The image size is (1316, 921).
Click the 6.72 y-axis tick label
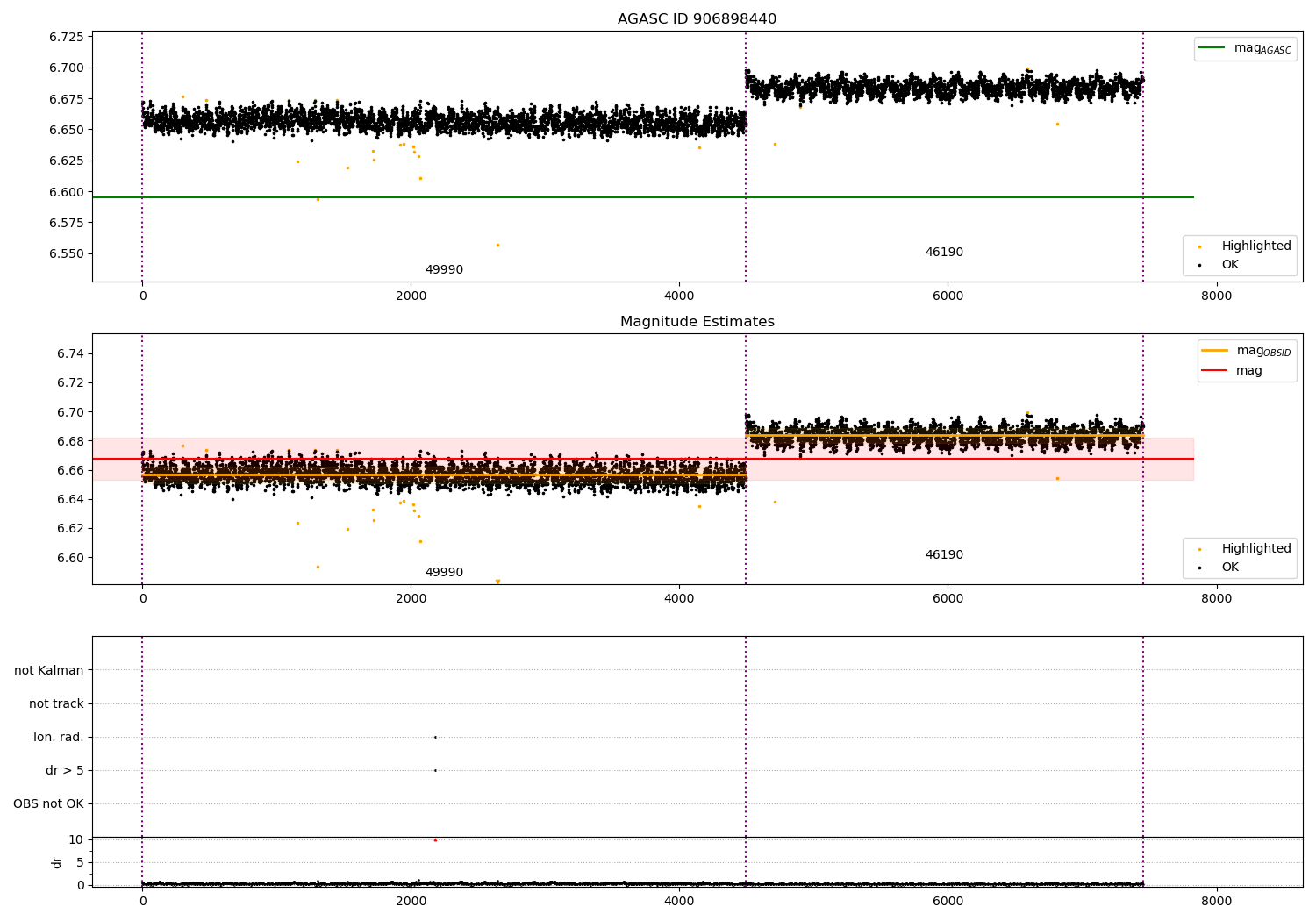(70, 382)
